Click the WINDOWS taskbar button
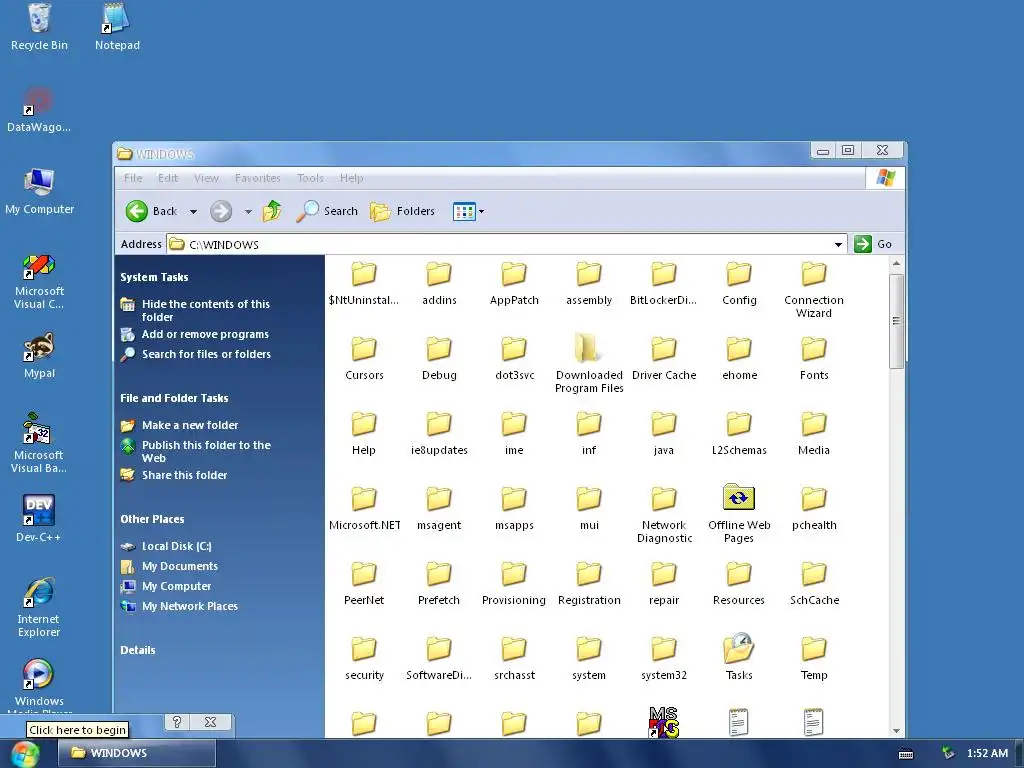Image resolution: width=1024 pixels, height=768 pixels. pyautogui.click(x=136, y=753)
